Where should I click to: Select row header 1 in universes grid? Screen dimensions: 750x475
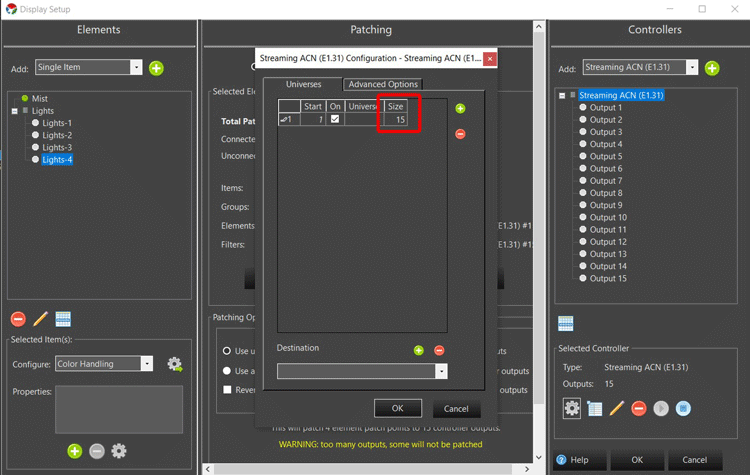(289, 120)
